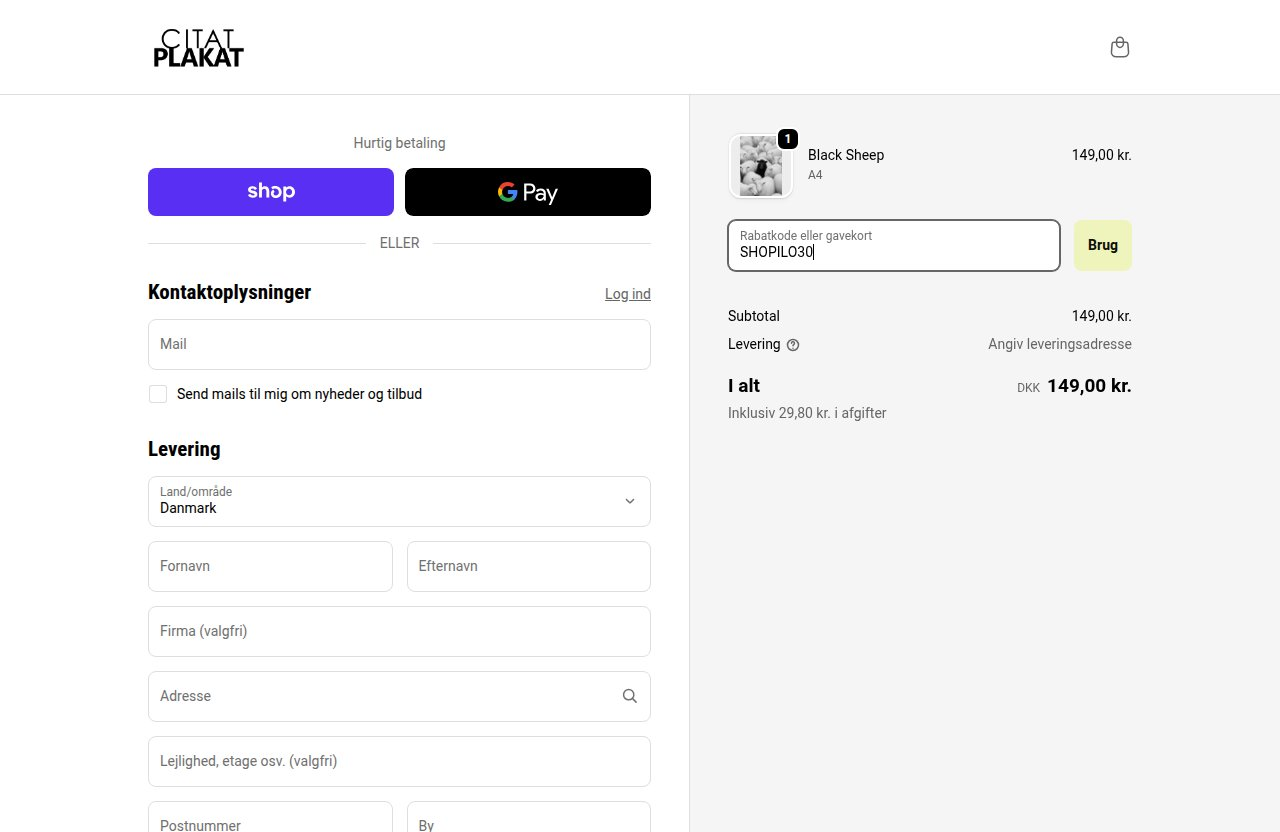Follow the Log ind link
This screenshot has height=832, width=1280.
[628, 294]
